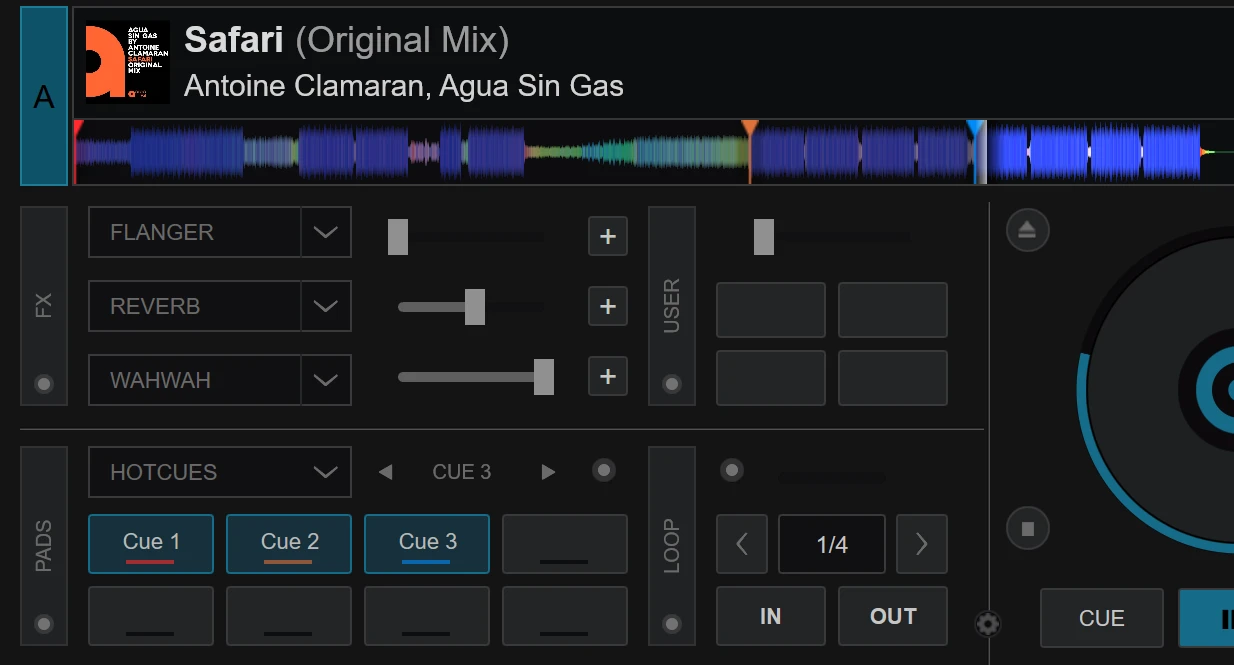Click the red cue marker on the waveform
Image resolution: width=1234 pixels, height=665 pixels.
(x=77, y=127)
